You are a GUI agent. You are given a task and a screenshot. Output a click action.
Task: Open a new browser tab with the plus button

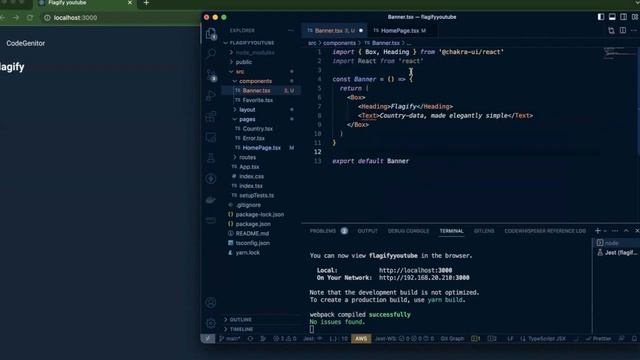tap(146, 3)
